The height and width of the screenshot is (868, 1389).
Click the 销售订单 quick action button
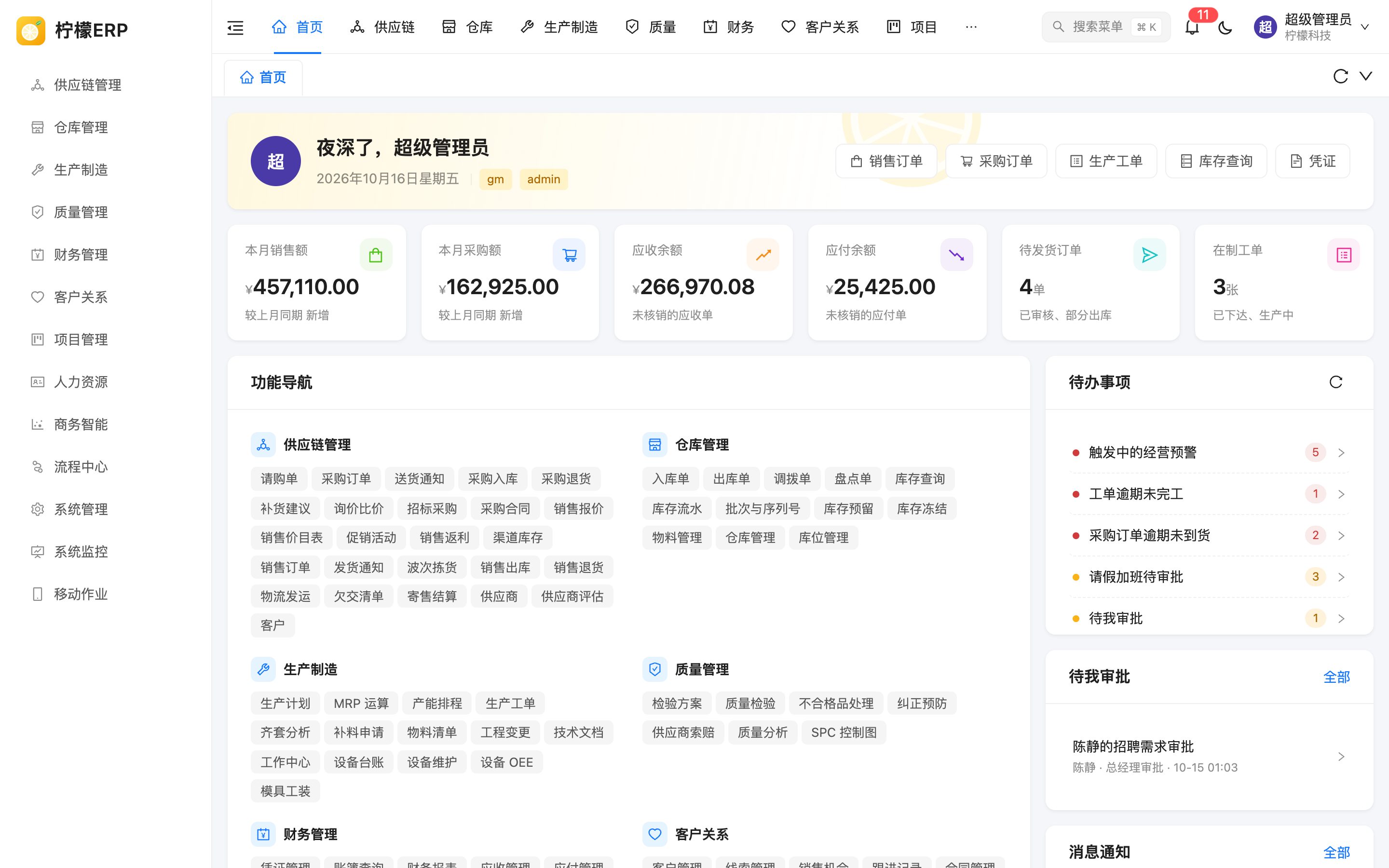886,162
